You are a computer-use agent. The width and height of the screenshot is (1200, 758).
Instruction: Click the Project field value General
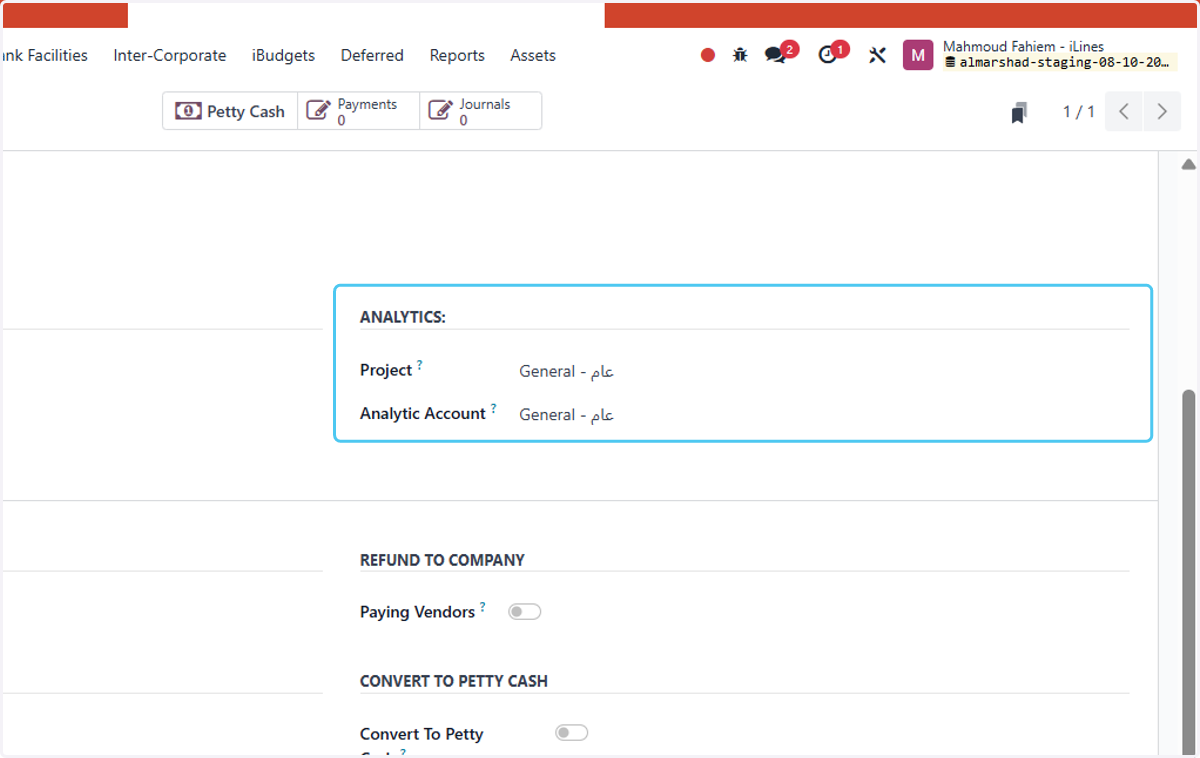pos(566,371)
